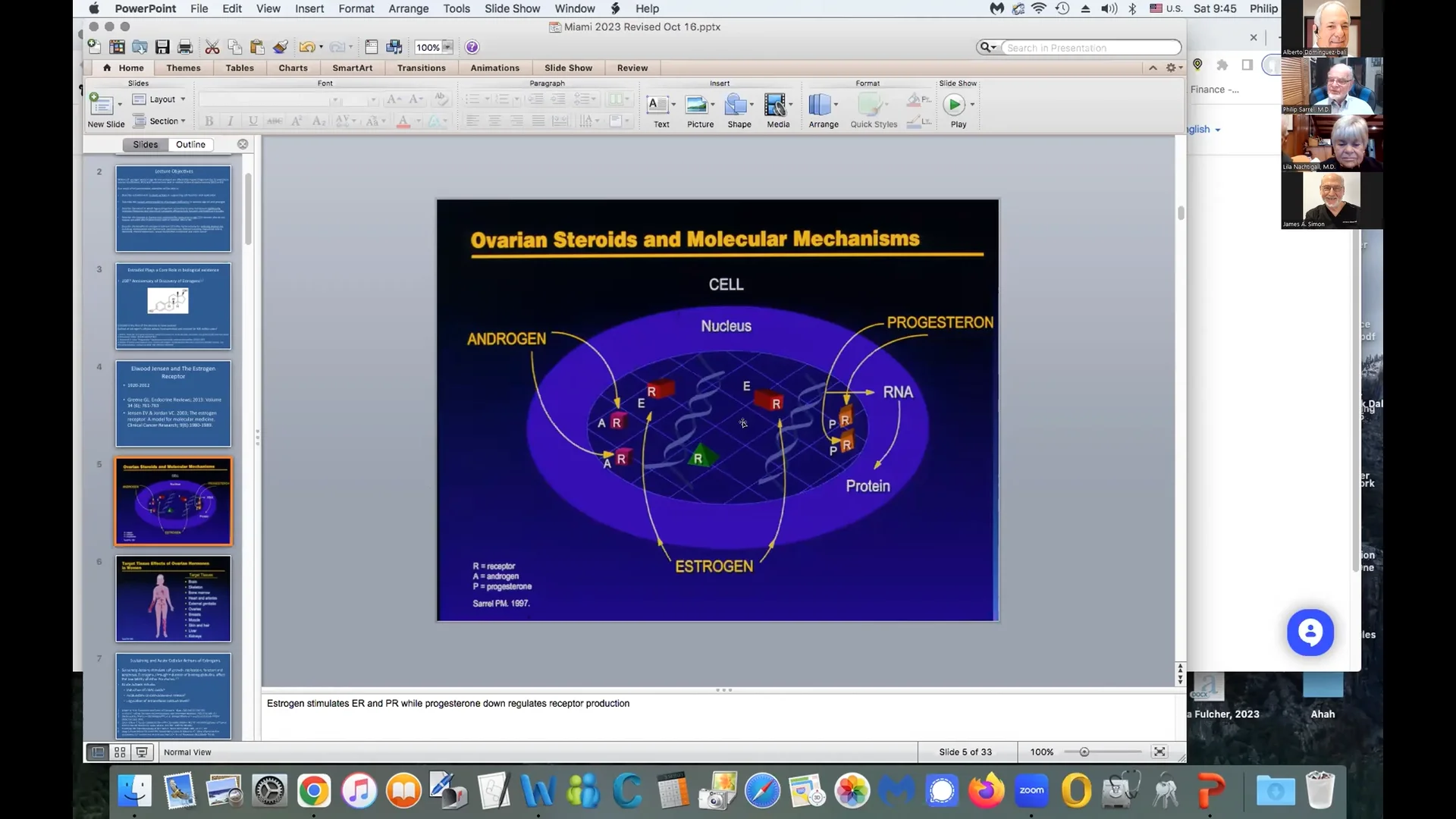Click the fit slide to window icon
1456x819 pixels.
(1159, 752)
